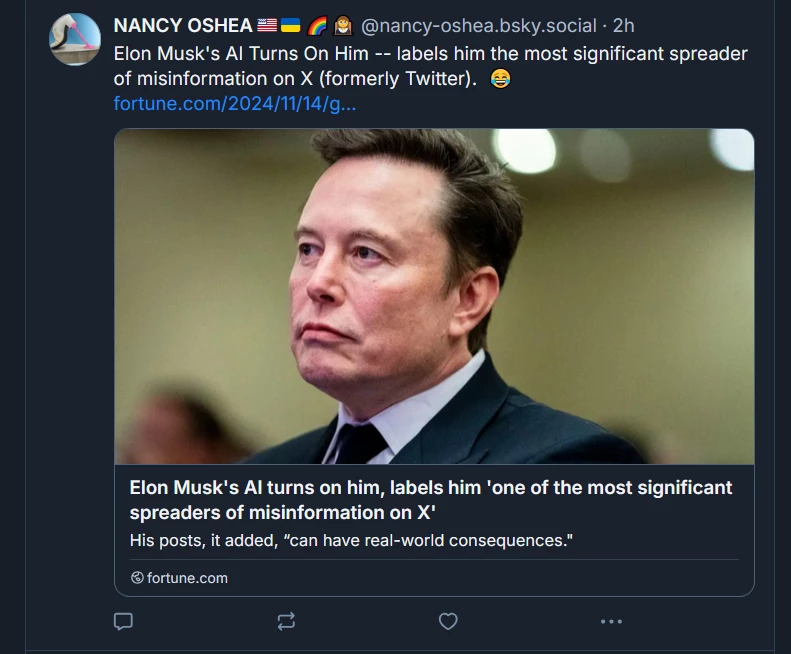Click the woman emoji before the handle
Screen dimensions: 791x654
click(342, 26)
